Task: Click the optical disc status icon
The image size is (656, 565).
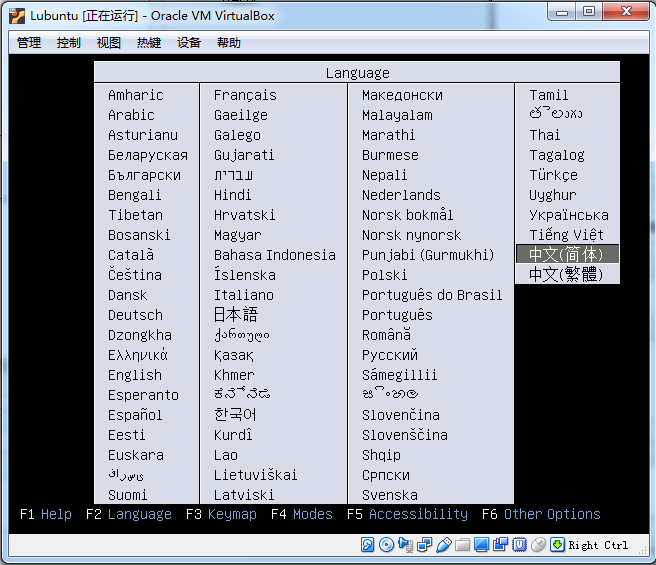Action: tap(386, 544)
